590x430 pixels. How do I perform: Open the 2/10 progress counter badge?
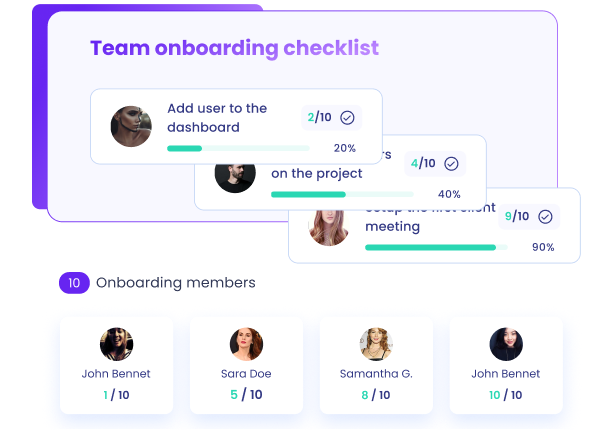331,118
